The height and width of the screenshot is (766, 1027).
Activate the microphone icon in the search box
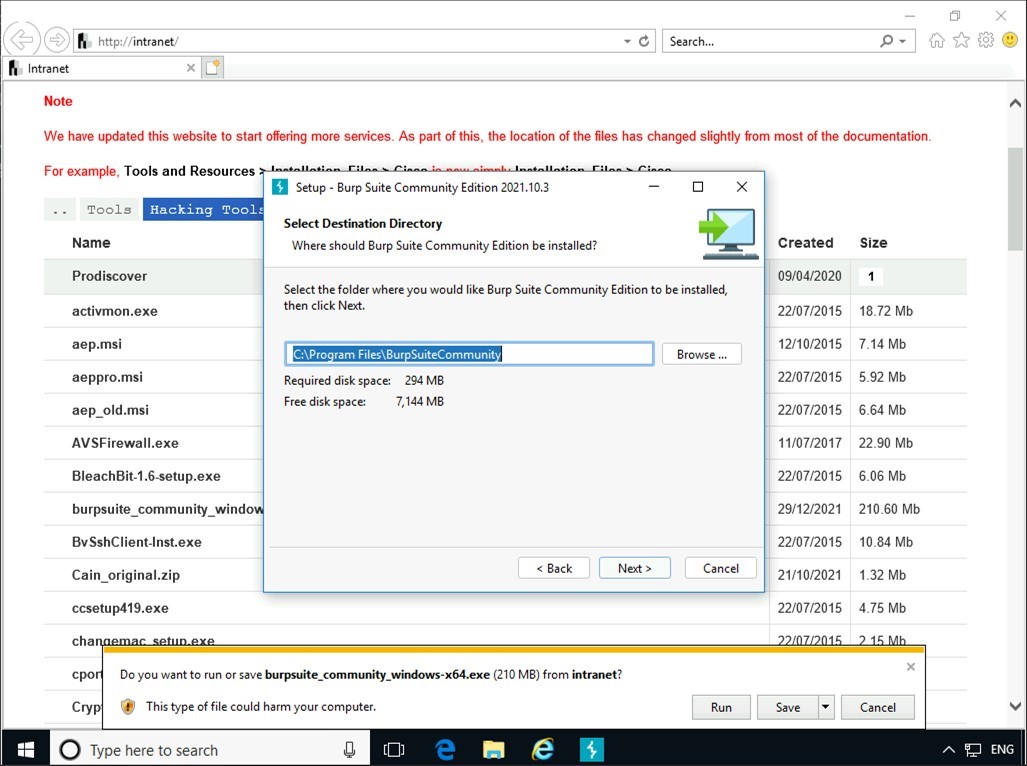[x=351, y=749]
